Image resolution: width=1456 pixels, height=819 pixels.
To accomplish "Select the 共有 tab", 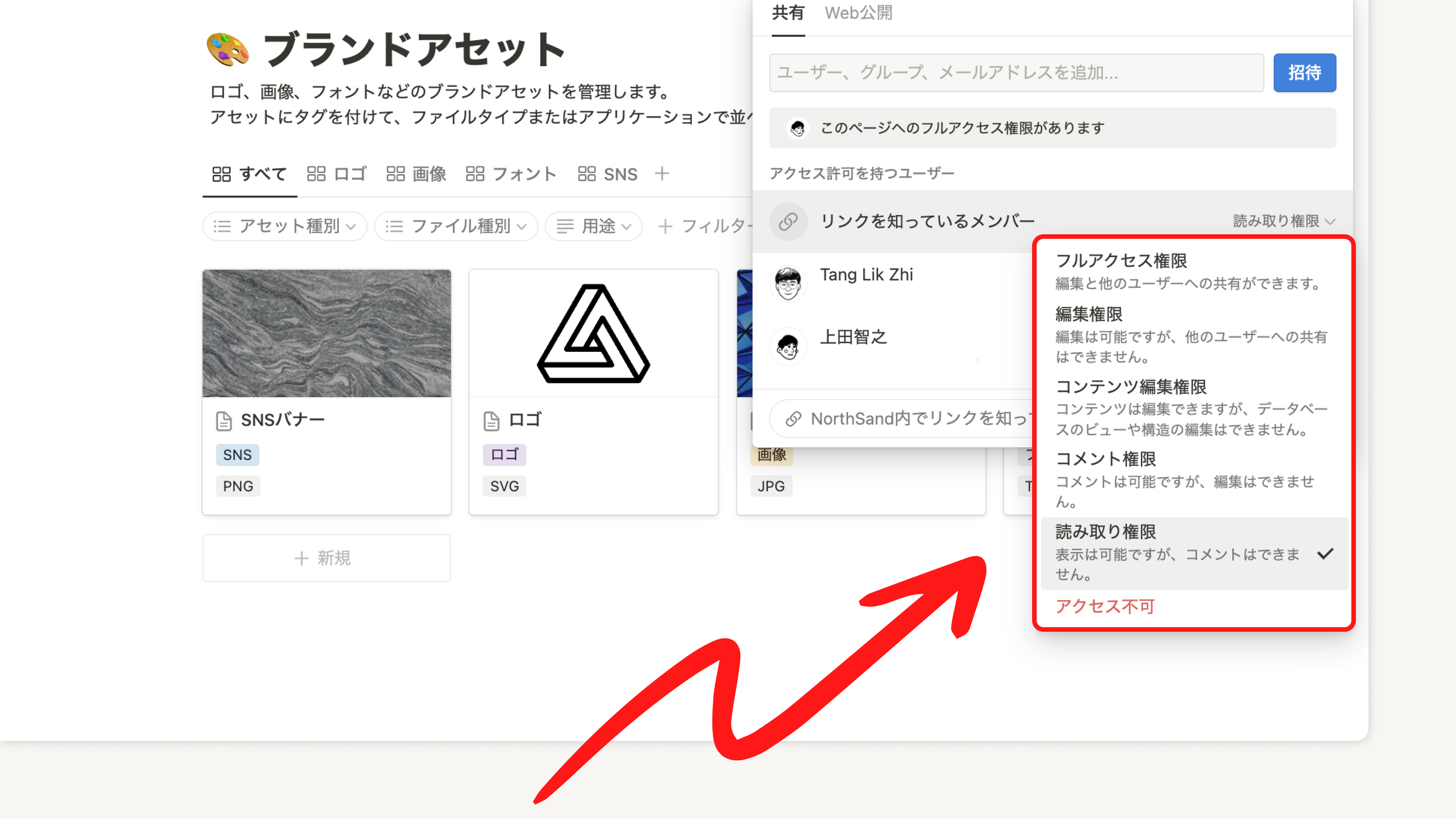I will [x=788, y=13].
